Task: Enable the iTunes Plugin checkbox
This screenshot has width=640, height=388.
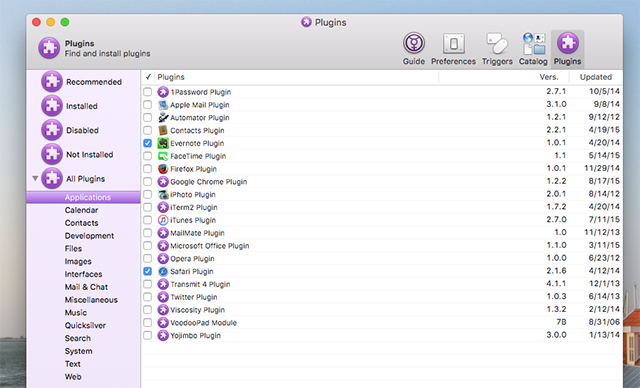Action: (147, 220)
